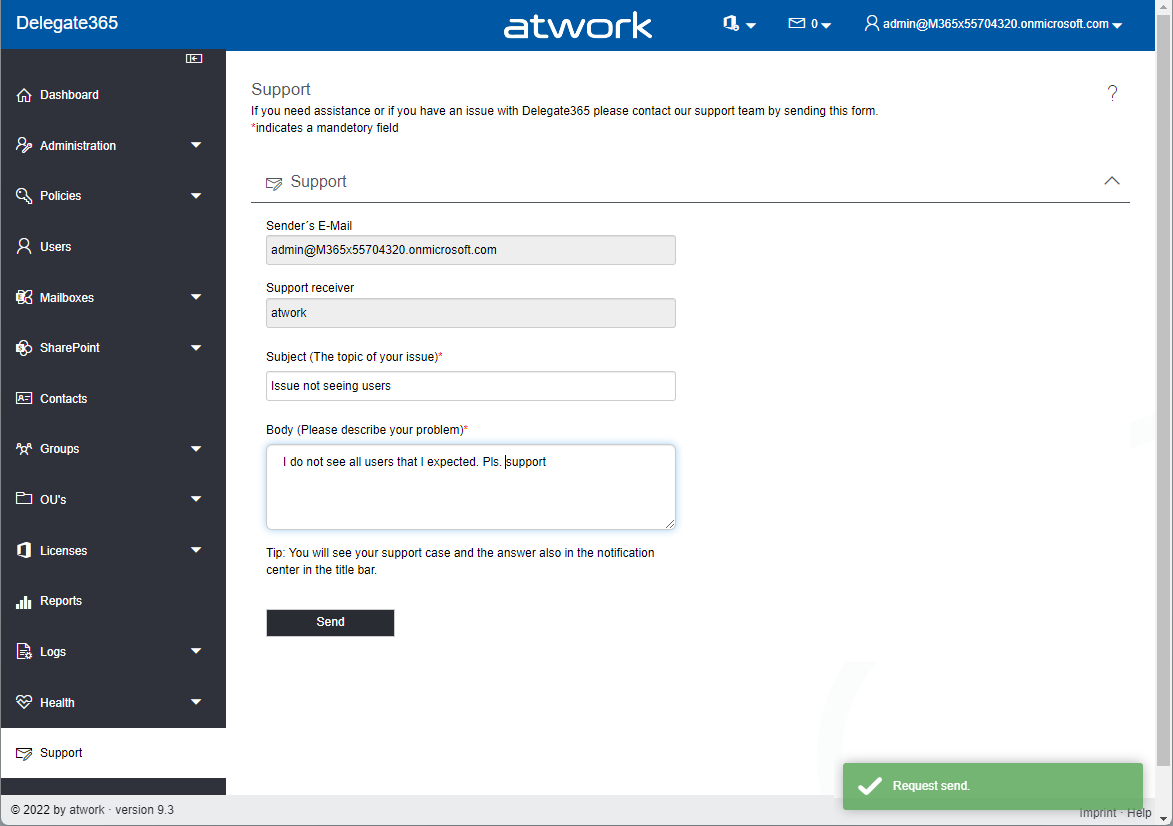Click the envelope icon beside Support section title

[274, 183]
